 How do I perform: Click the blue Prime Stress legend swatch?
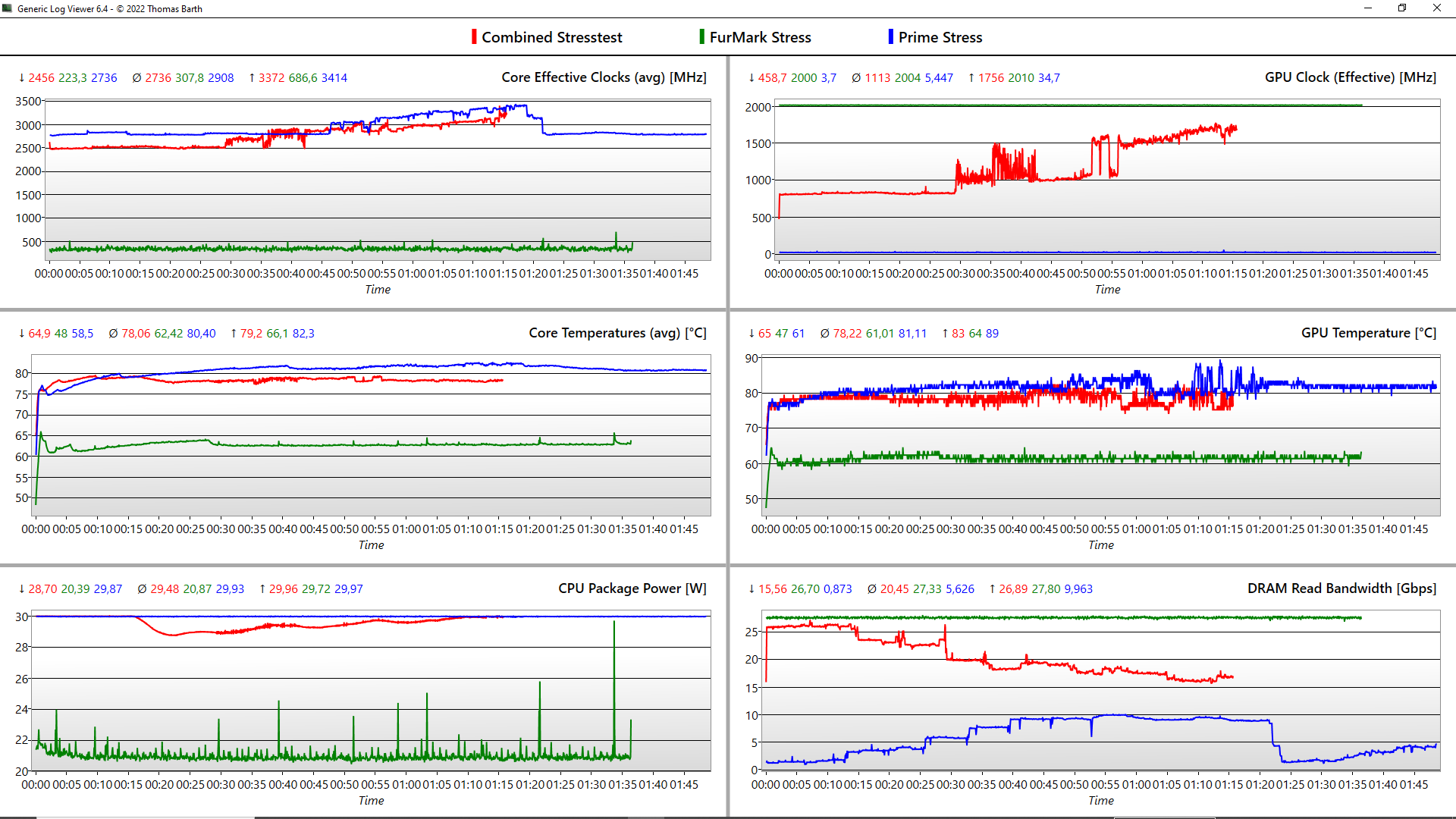point(890,37)
